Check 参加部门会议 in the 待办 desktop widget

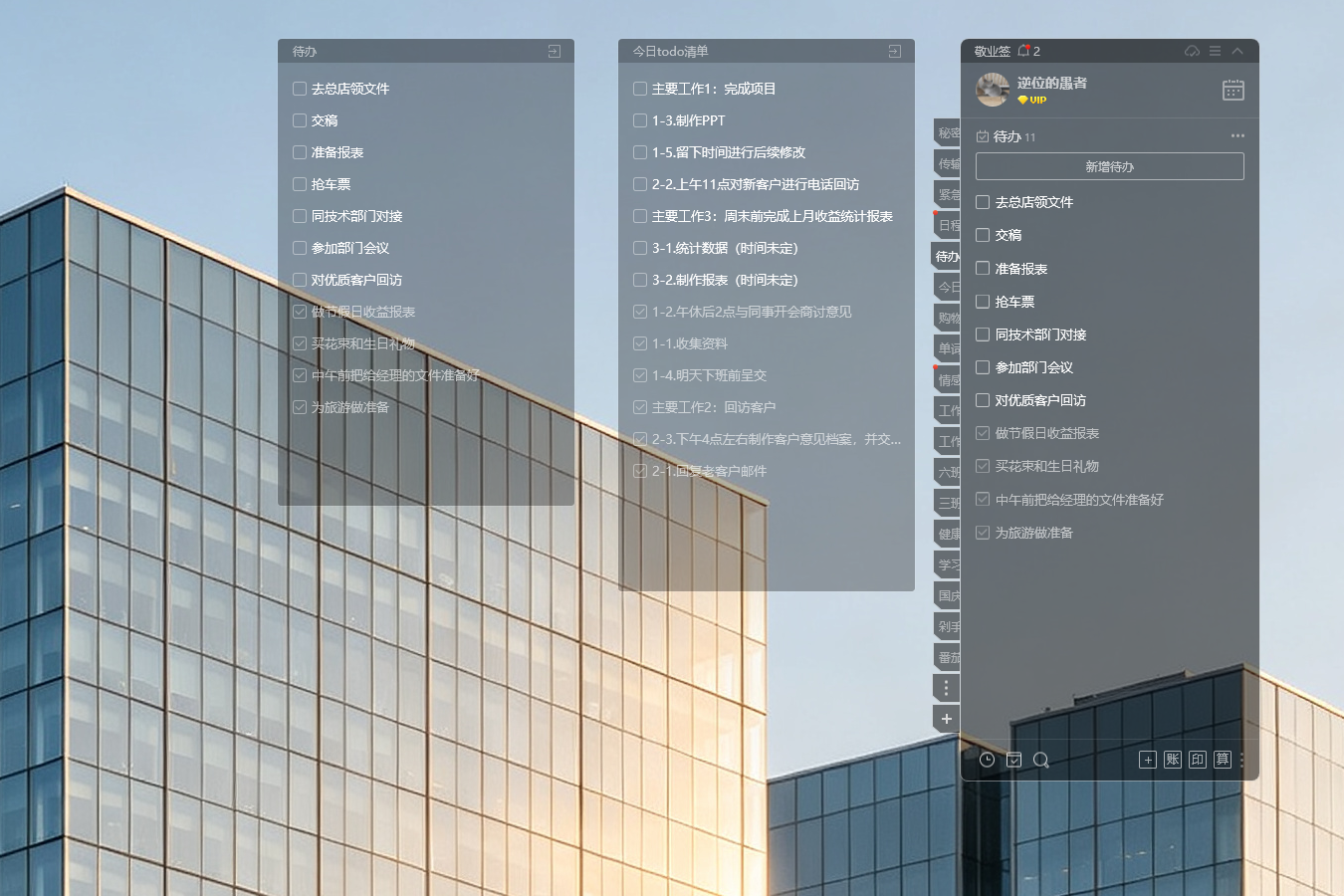point(300,248)
